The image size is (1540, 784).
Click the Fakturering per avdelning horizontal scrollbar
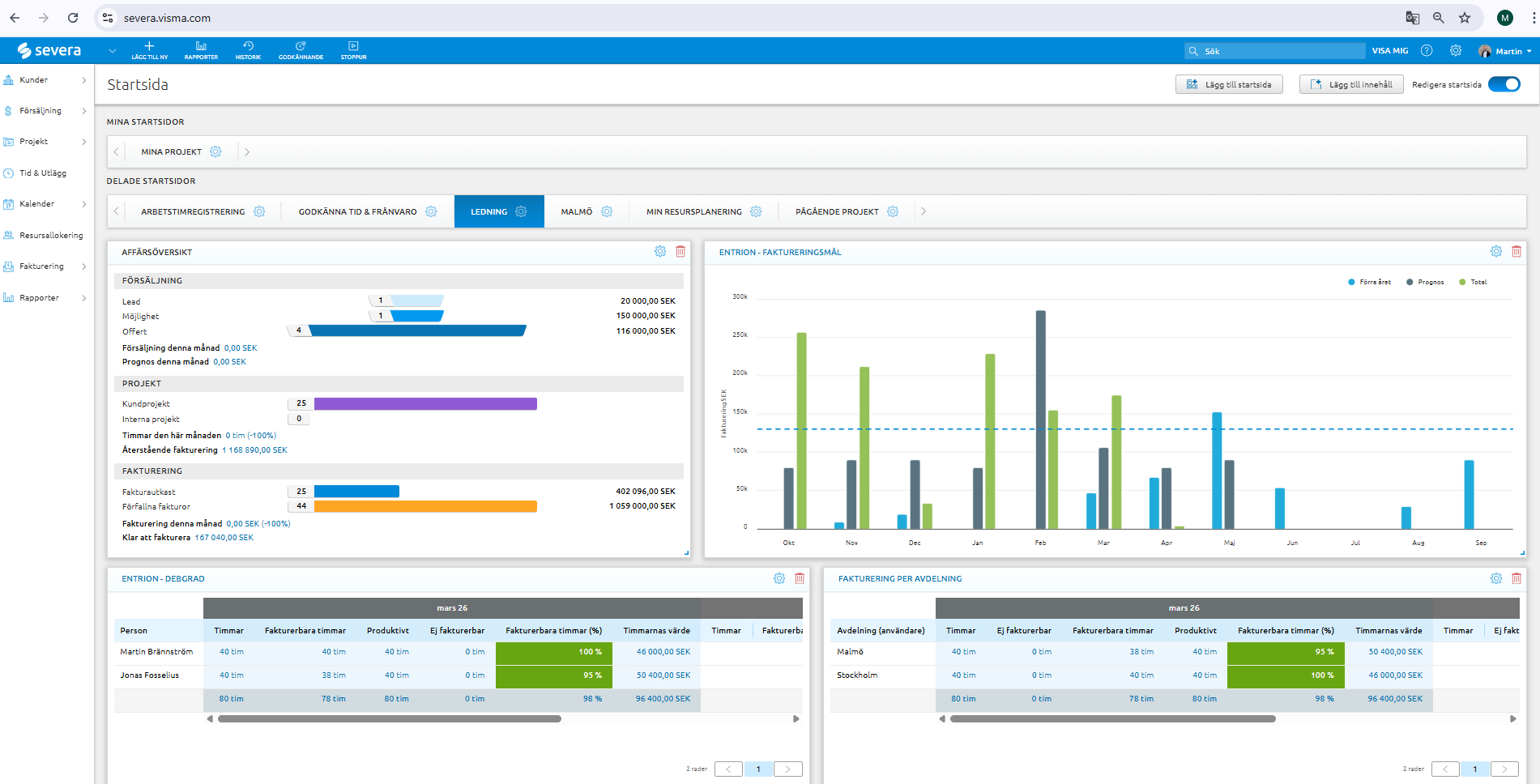pos(1113,718)
